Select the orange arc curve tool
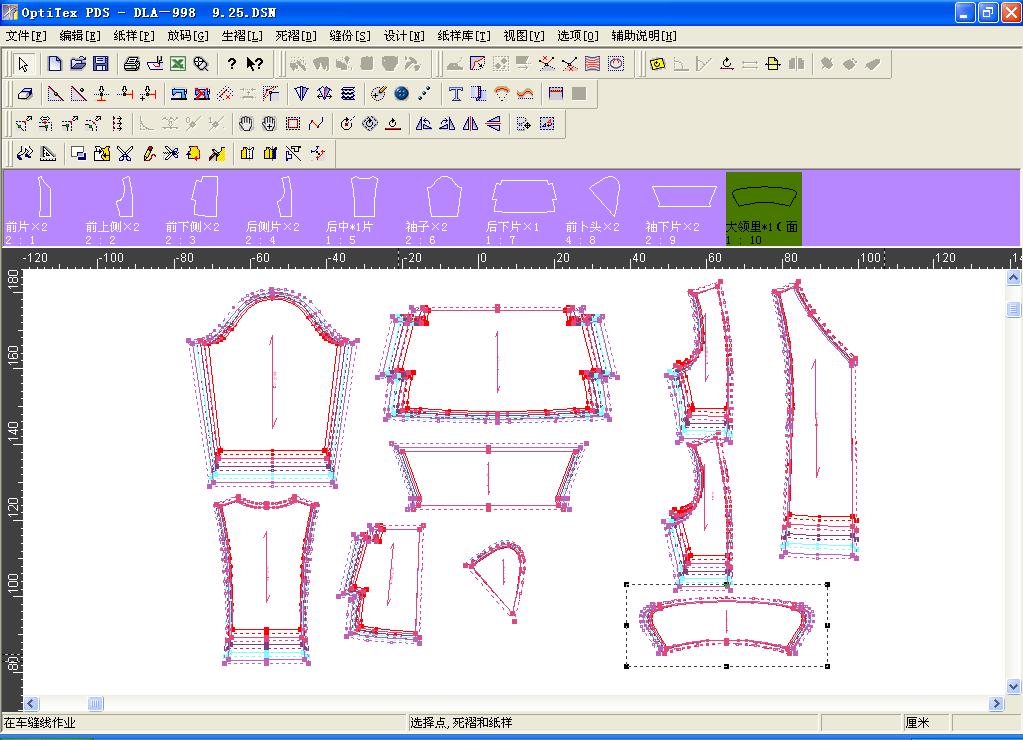The height and width of the screenshot is (740, 1023). click(x=502, y=94)
